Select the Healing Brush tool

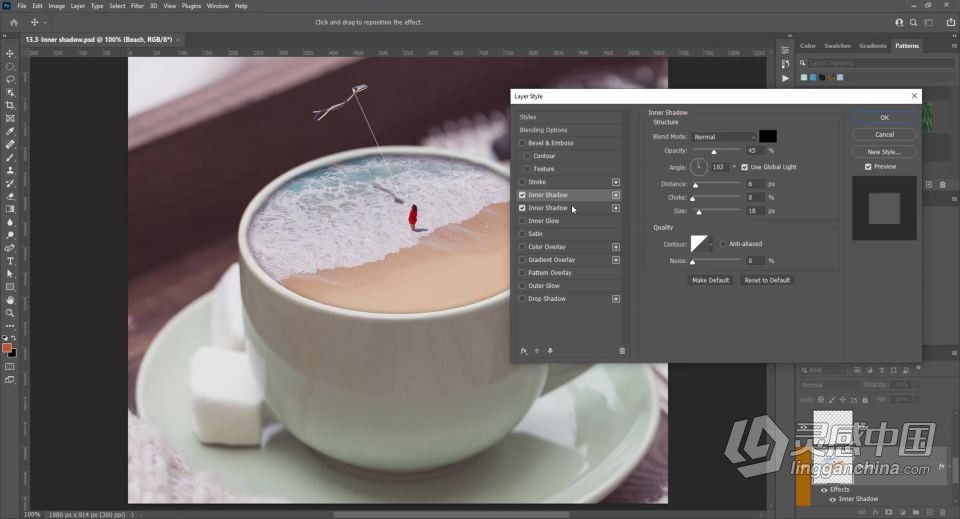point(10,144)
